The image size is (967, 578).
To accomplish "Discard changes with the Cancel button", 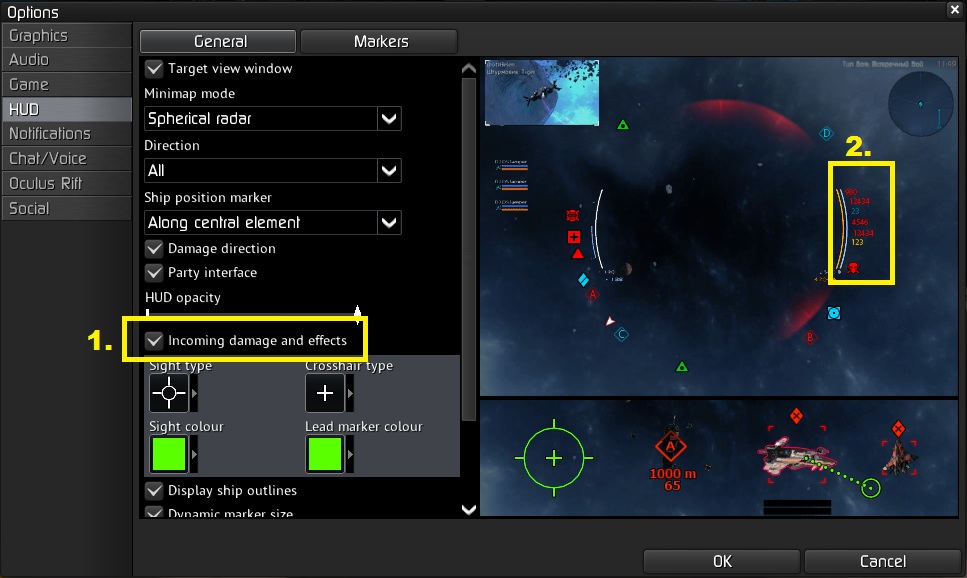I will click(883, 561).
